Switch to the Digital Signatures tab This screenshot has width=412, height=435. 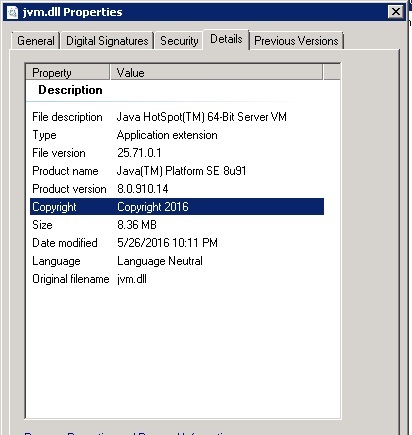pos(107,41)
